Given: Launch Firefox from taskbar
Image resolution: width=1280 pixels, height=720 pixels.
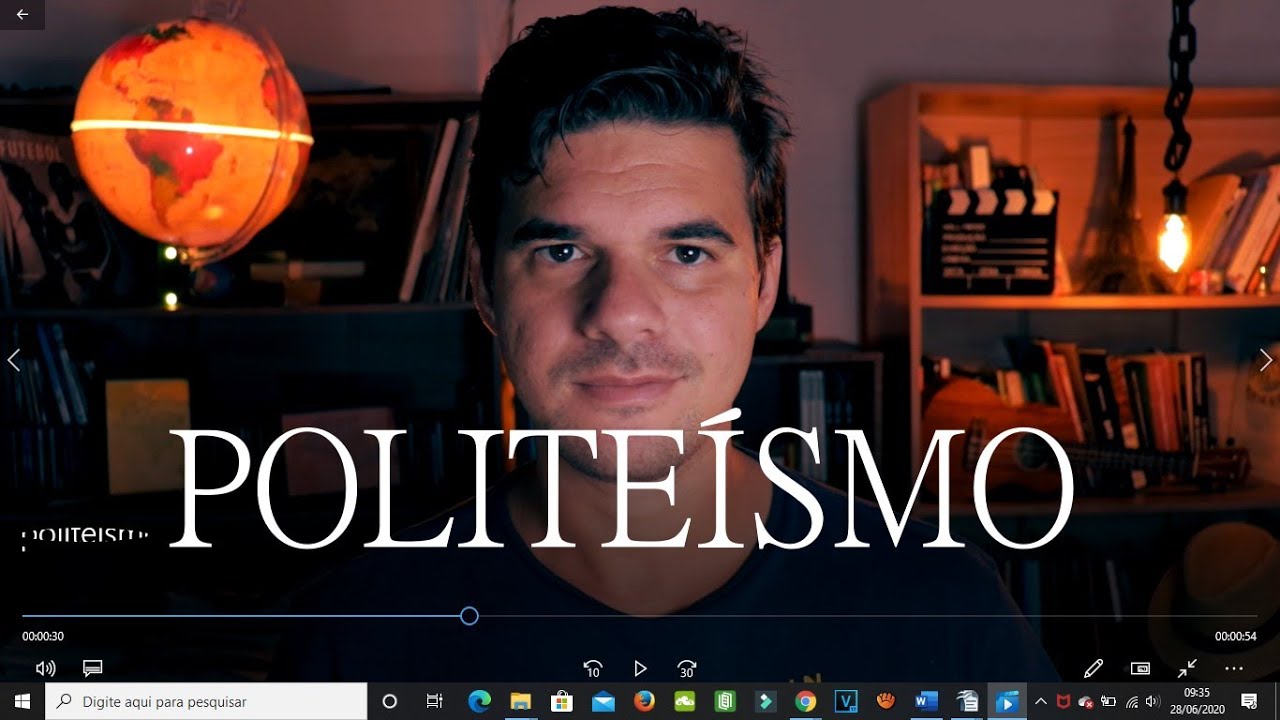Looking at the screenshot, I should (x=644, y=701).
